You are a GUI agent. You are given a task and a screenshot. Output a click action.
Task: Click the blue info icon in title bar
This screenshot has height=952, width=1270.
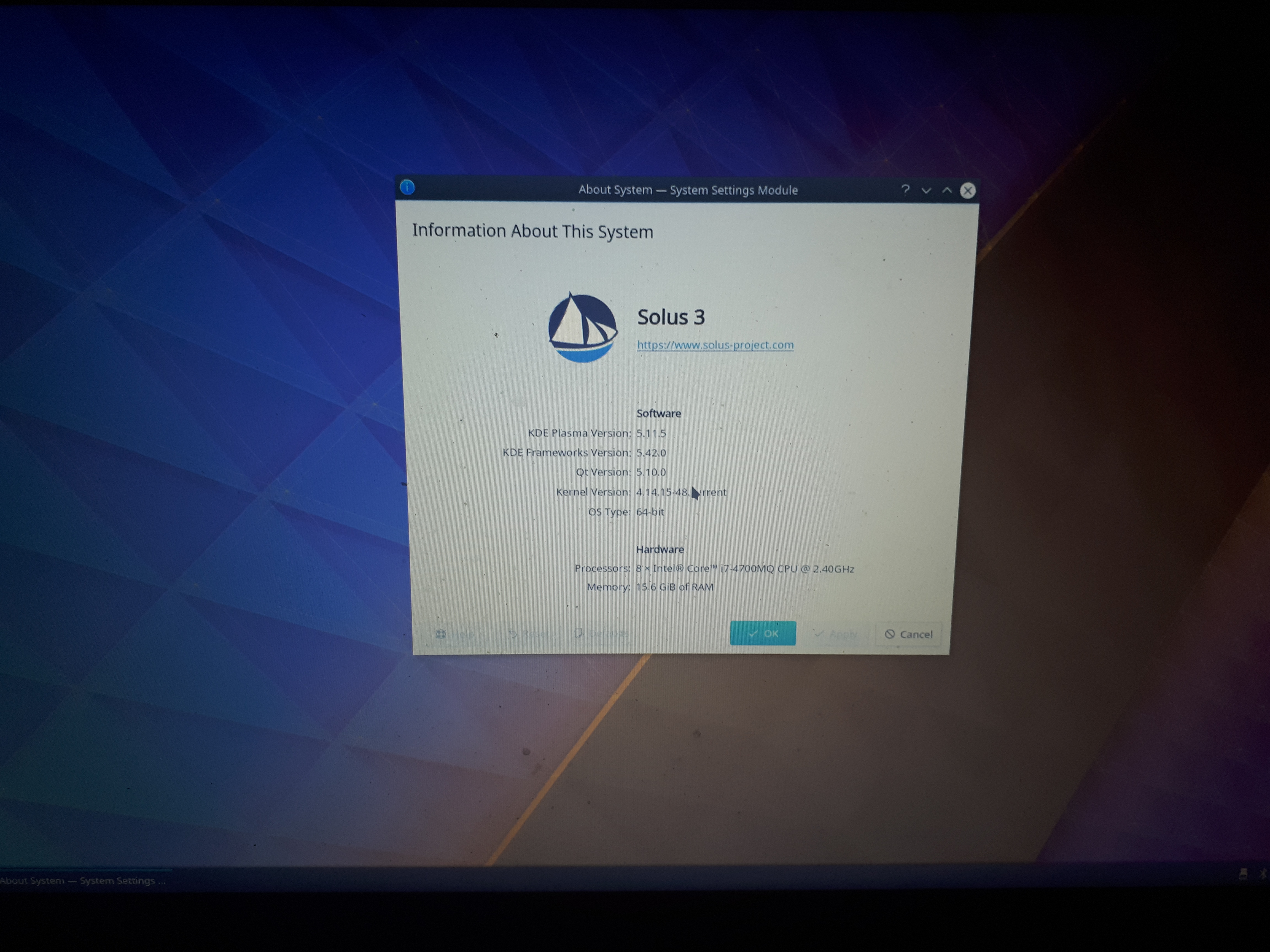click(x=407, y=187)
